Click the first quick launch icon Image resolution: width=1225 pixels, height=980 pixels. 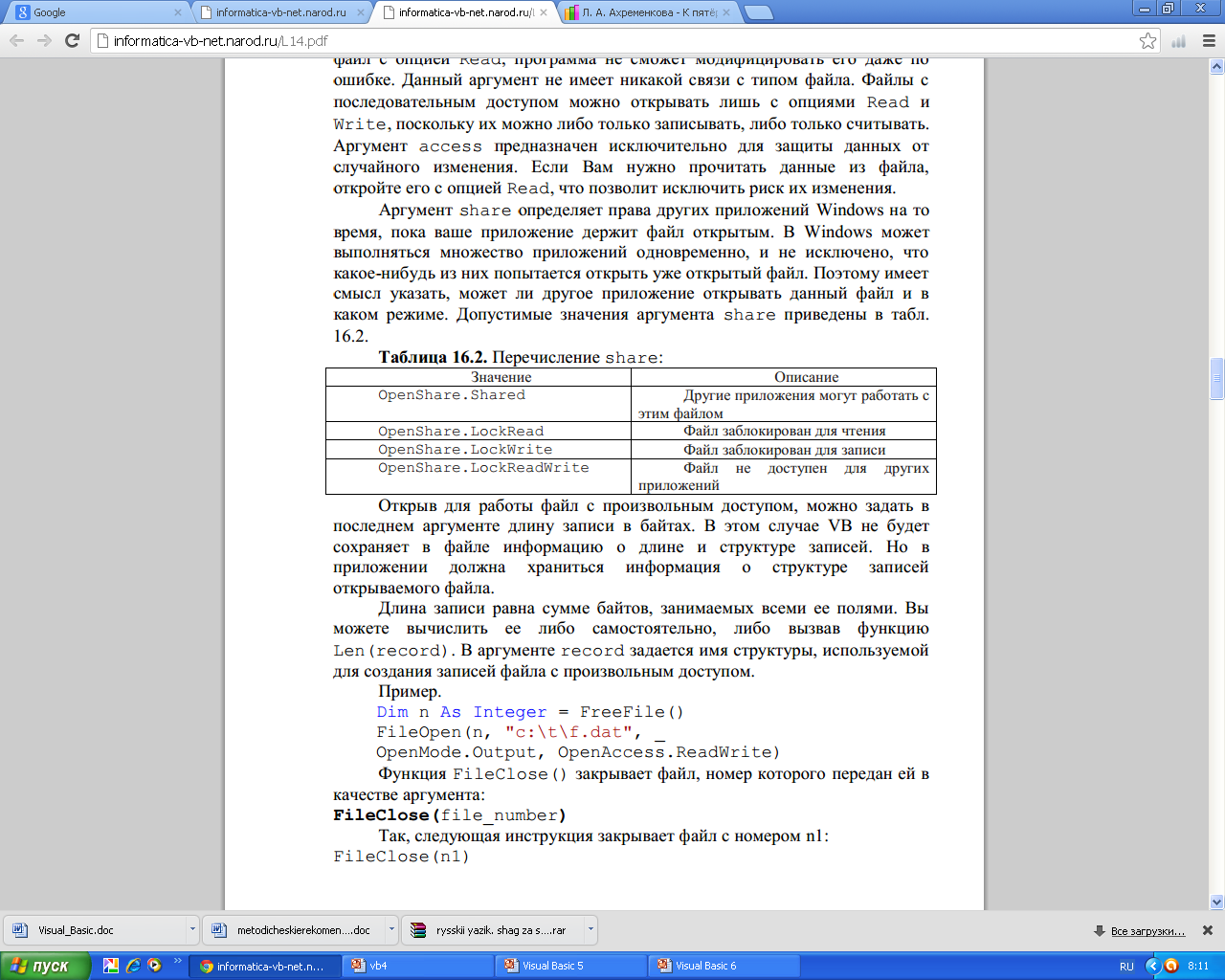(111, 966)
